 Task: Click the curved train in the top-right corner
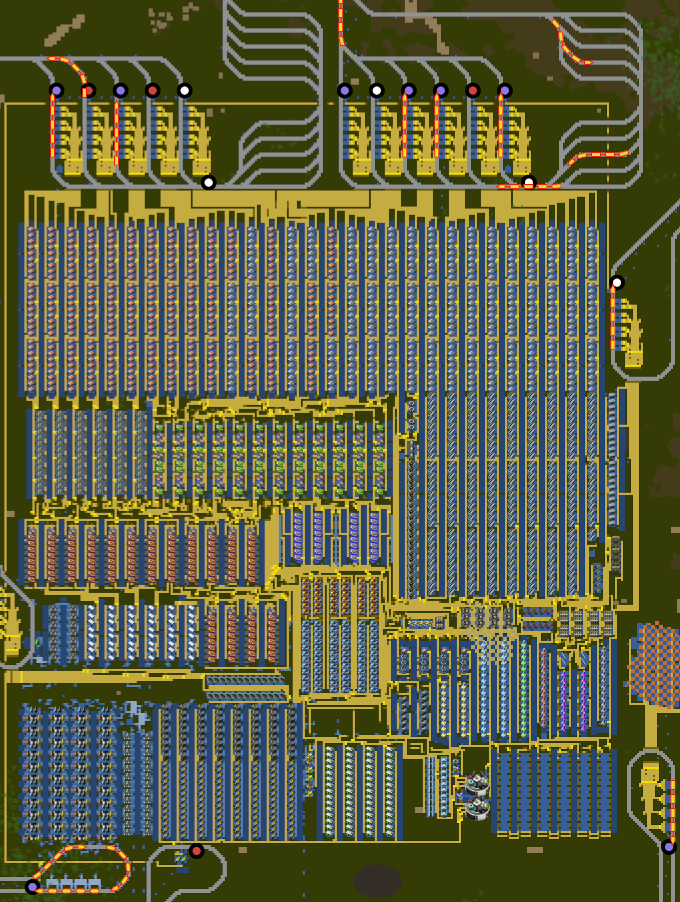click(570, 42)
